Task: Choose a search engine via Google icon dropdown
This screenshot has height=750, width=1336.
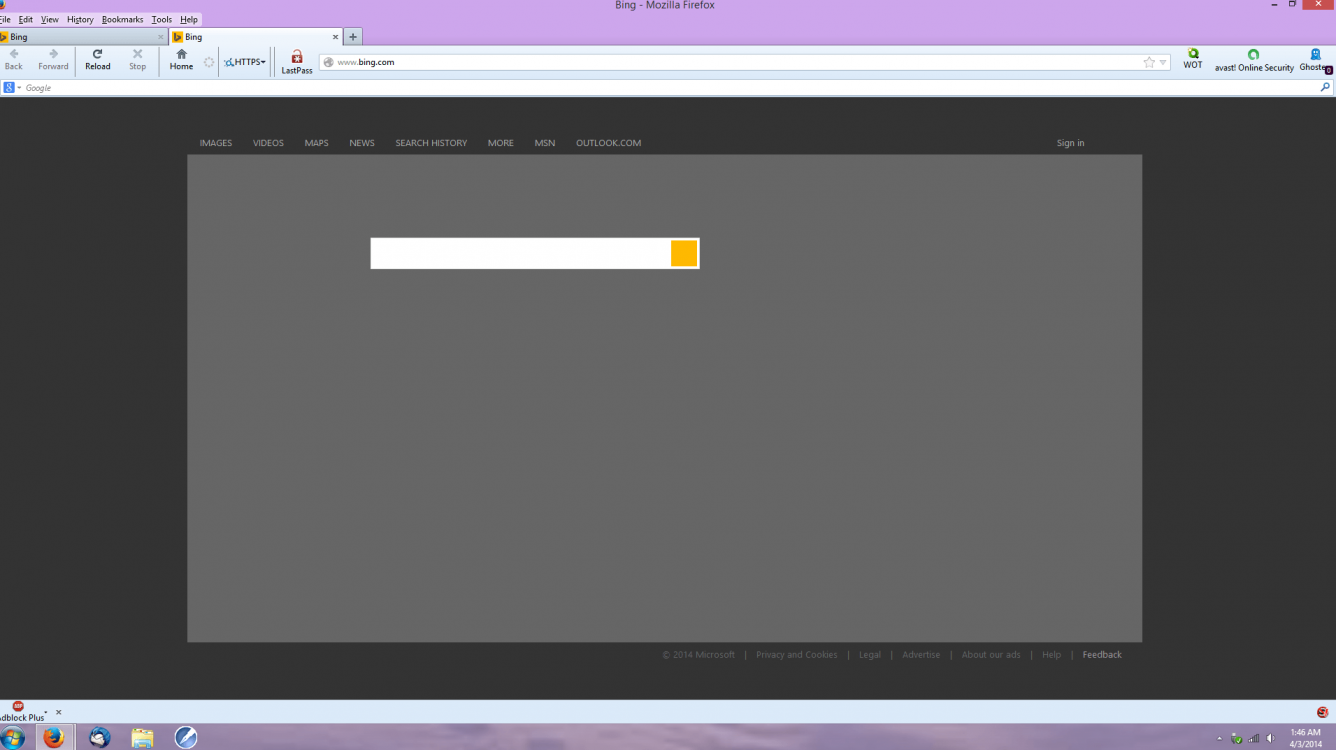Action: (12, 88)
